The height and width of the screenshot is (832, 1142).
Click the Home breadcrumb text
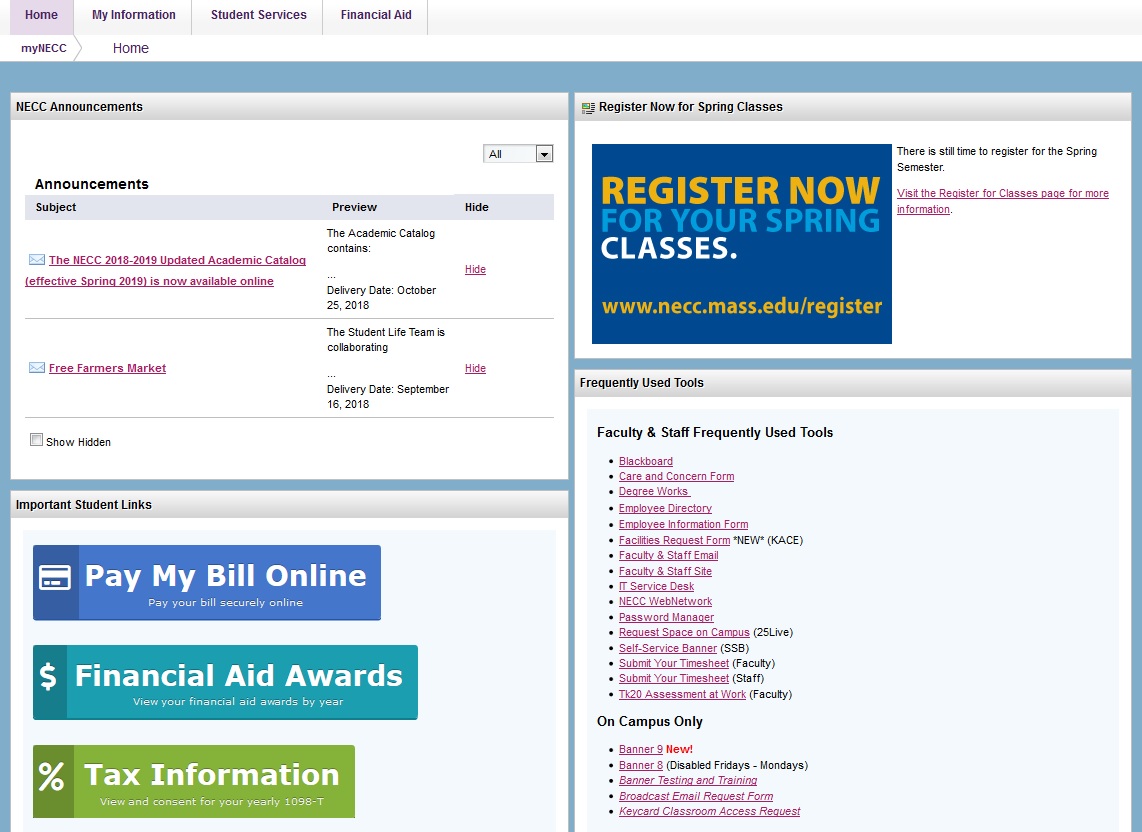pos(130,48)
